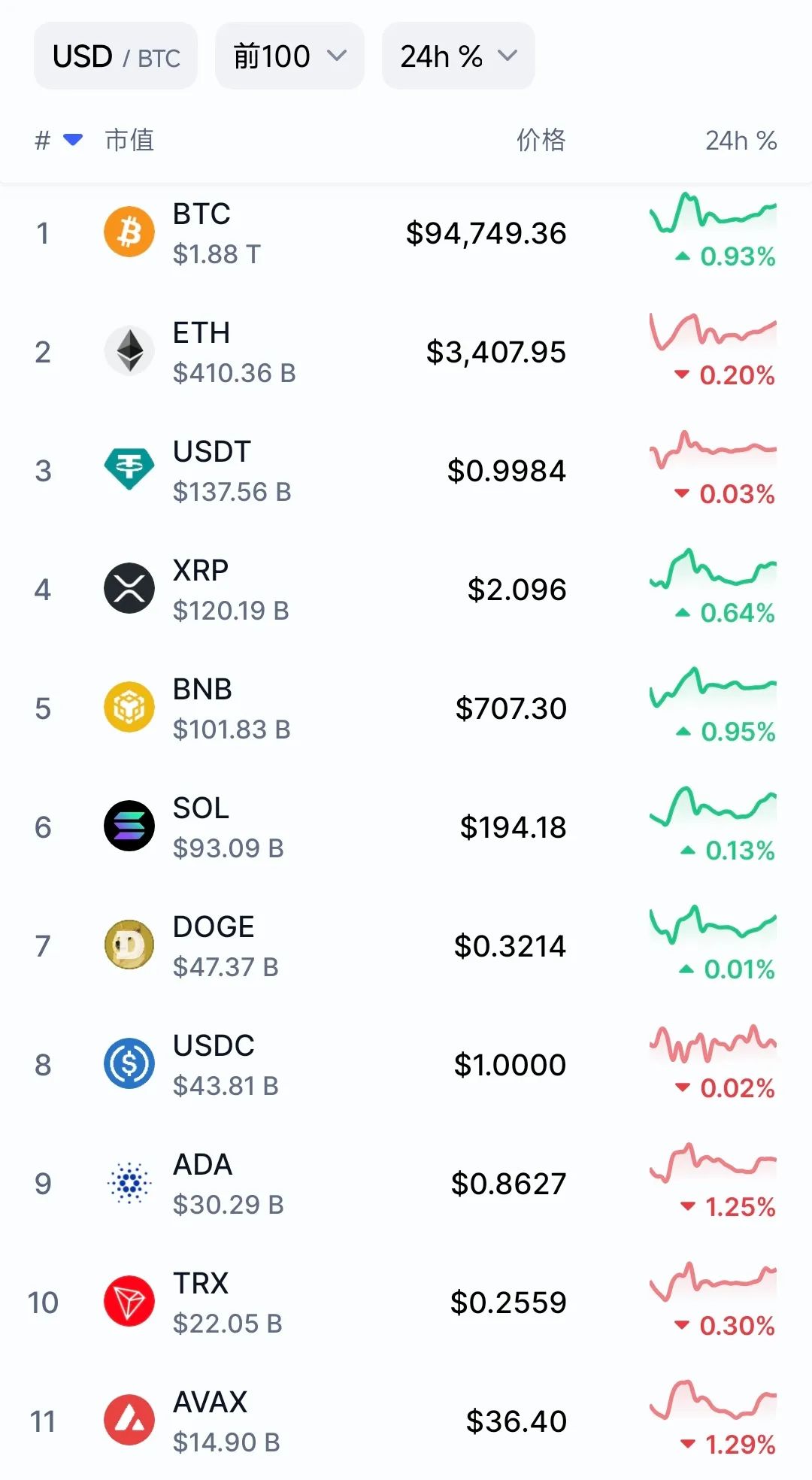Toggle the USD / BTC currency switch
The image size is (812, 1480).
point(116,56)
